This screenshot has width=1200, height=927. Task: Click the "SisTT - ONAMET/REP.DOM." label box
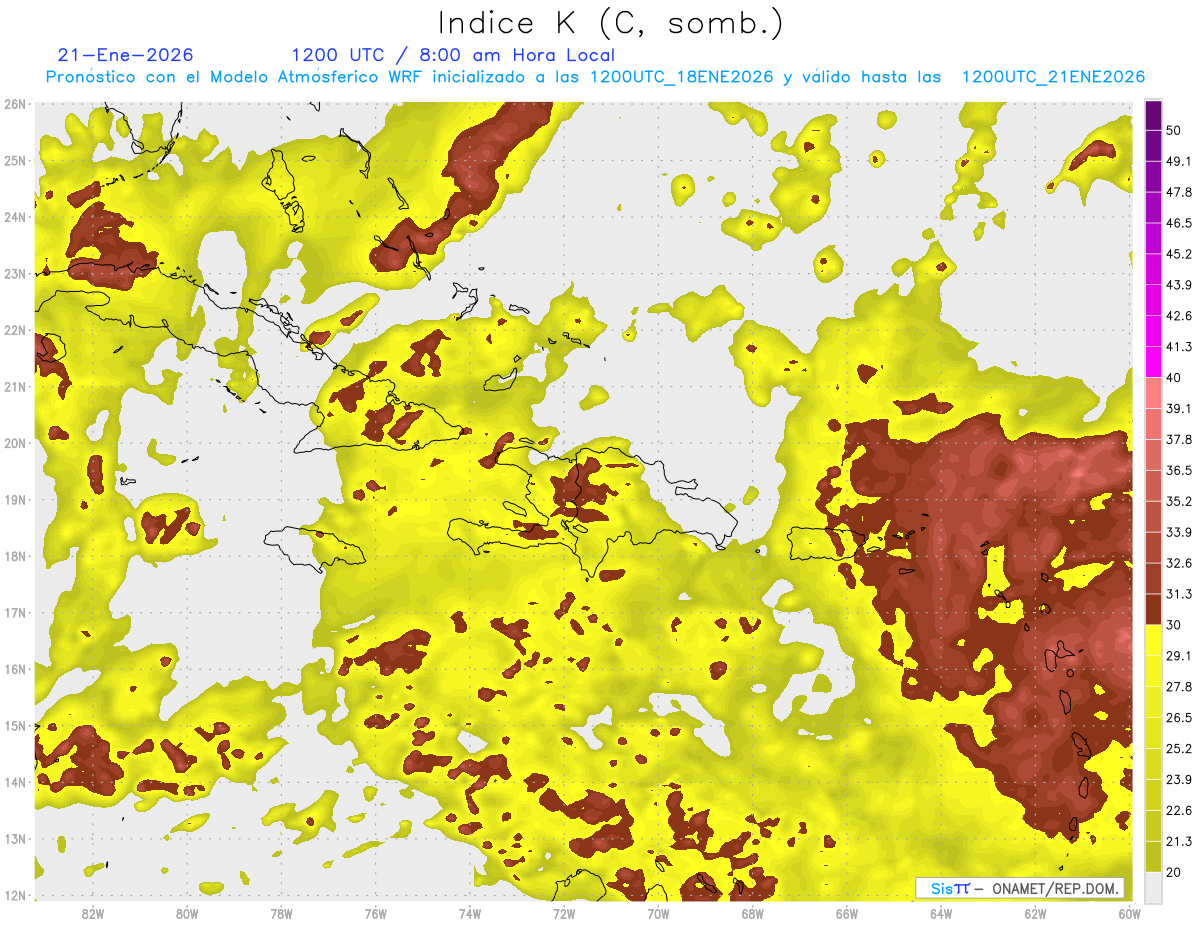tap(1021, 888)
